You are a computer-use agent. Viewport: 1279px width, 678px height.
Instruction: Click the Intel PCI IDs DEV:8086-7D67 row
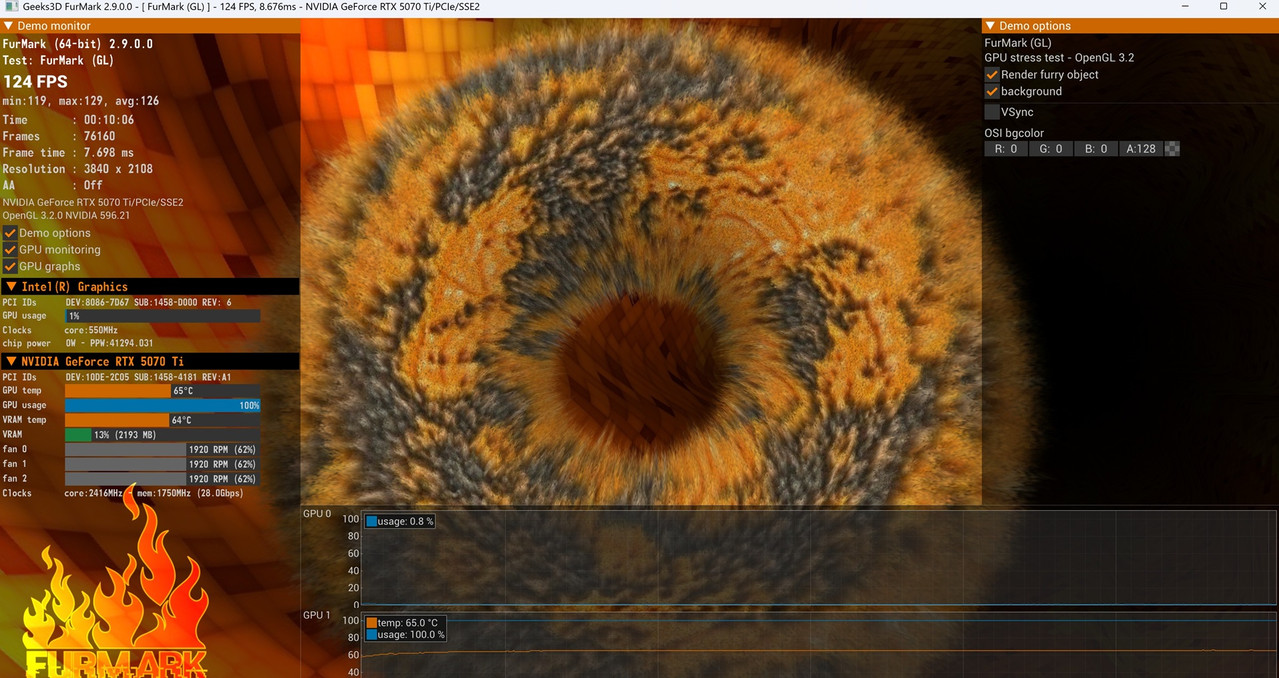point(117,302)
